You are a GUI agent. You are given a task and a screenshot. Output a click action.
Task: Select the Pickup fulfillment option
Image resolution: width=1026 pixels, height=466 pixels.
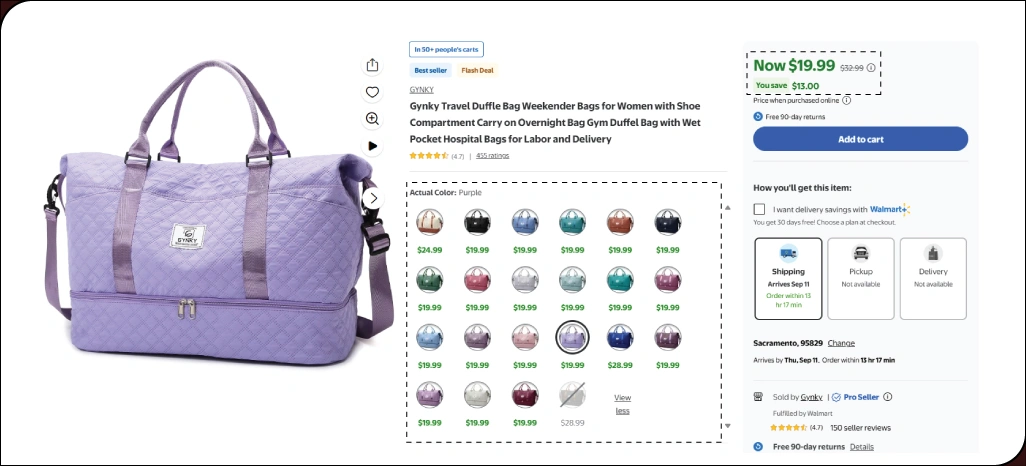[860, 279]
